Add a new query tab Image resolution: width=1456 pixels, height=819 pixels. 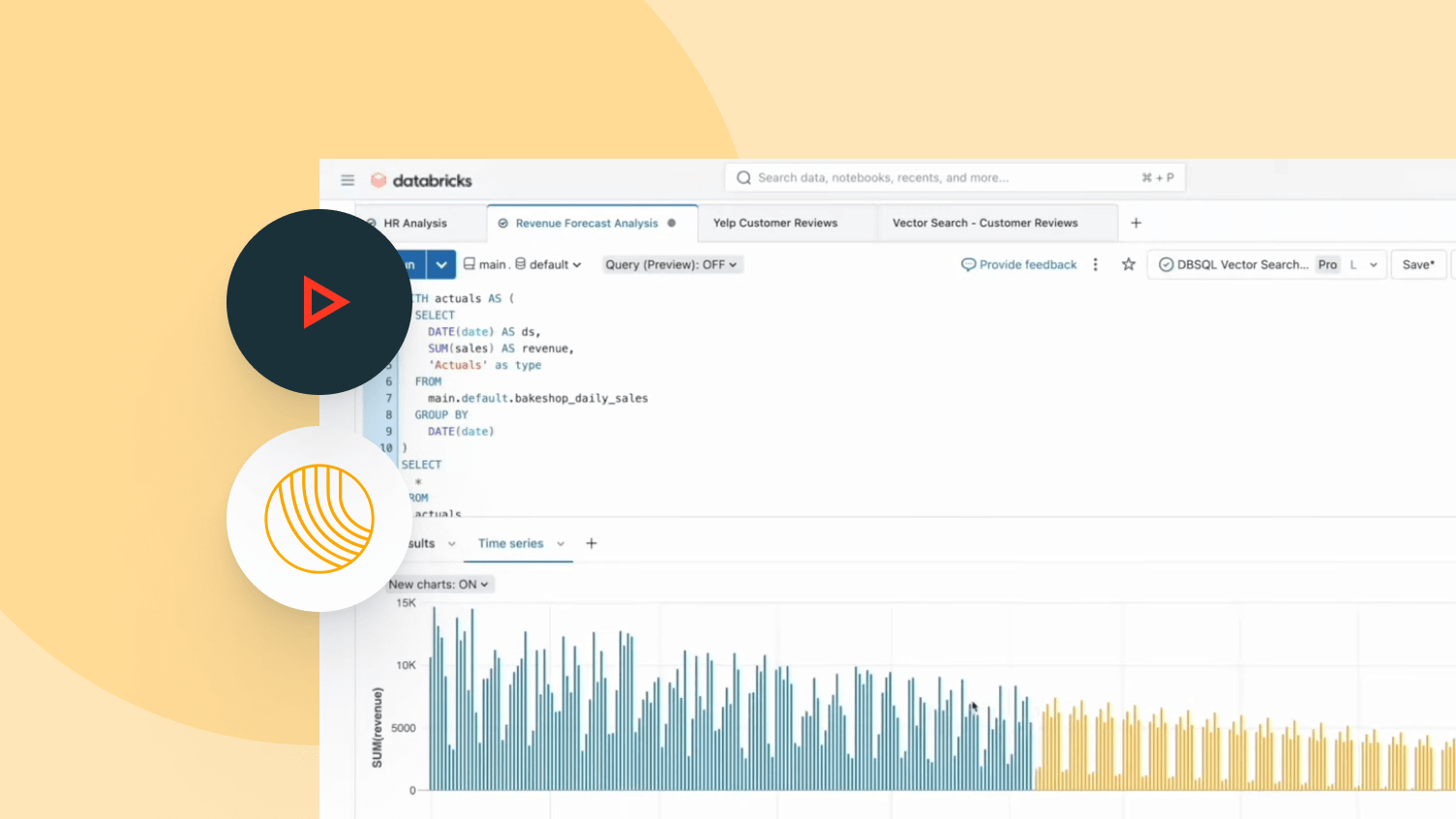[x=1136, y=223]
